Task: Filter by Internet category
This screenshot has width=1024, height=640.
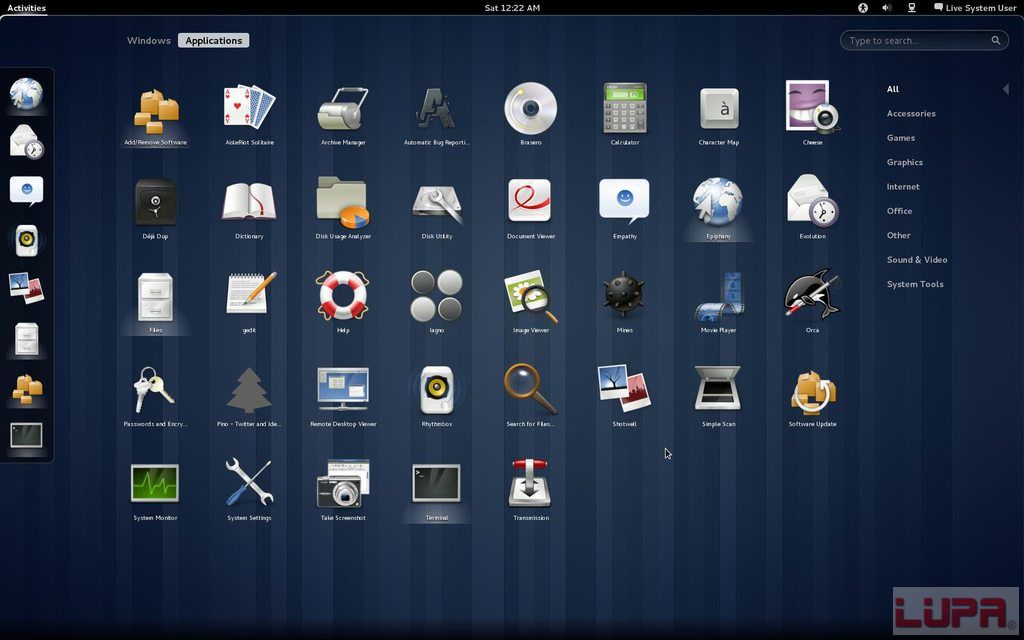Action: tap(903, 187)
